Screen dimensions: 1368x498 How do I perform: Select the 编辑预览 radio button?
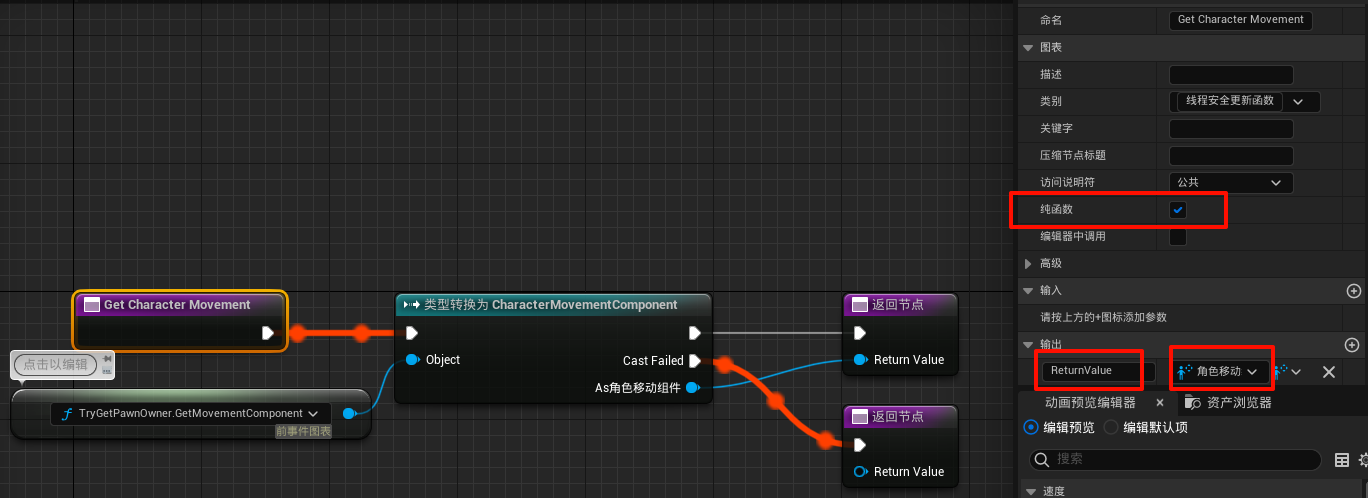[1031, 427]
